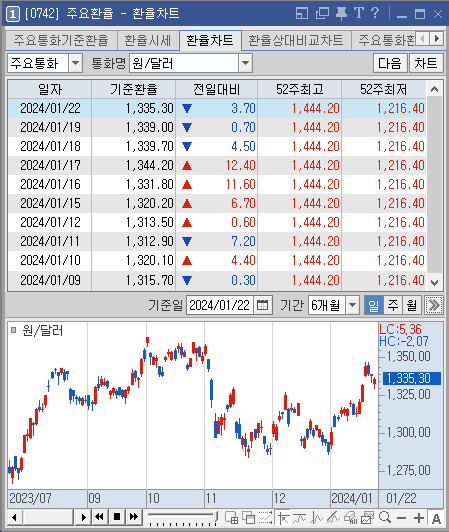Screen dimensions: 449x532
Task: Click the print/export chart icon
Action: 351,518
